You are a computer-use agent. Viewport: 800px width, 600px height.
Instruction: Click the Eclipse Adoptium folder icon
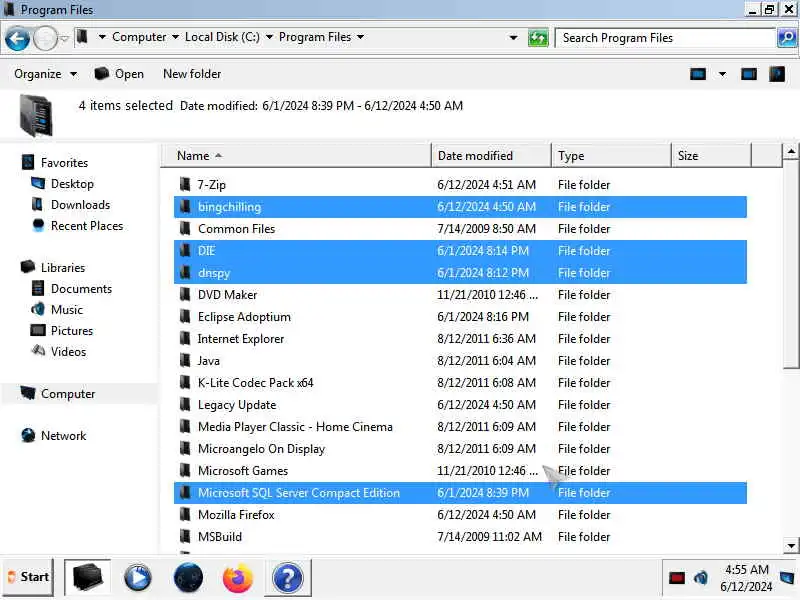tap(185, 317)
